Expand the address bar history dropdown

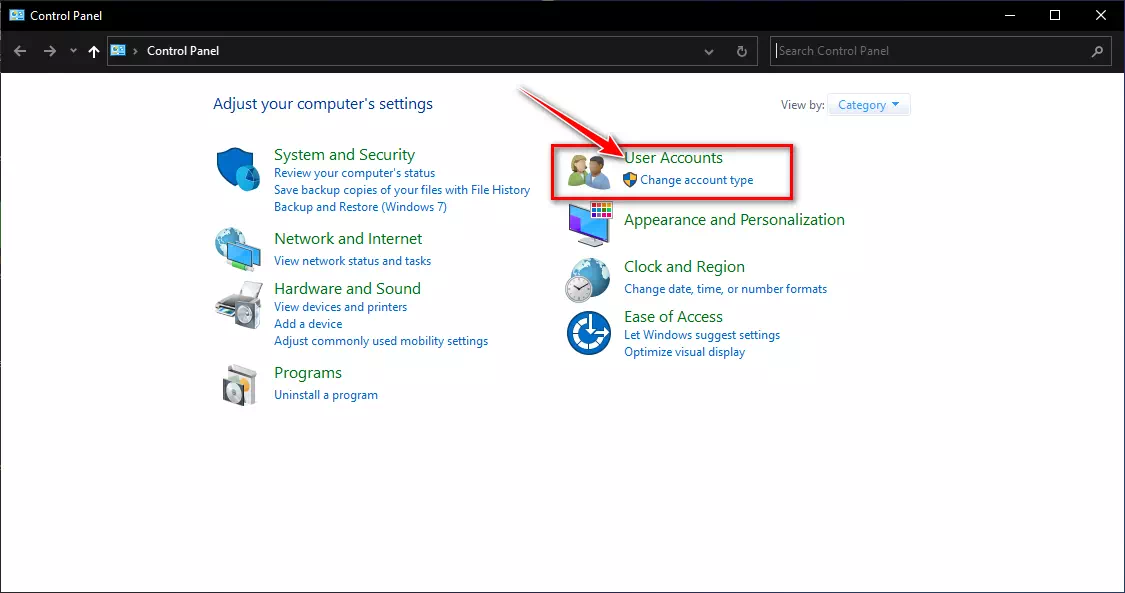[x=709, y=52]
